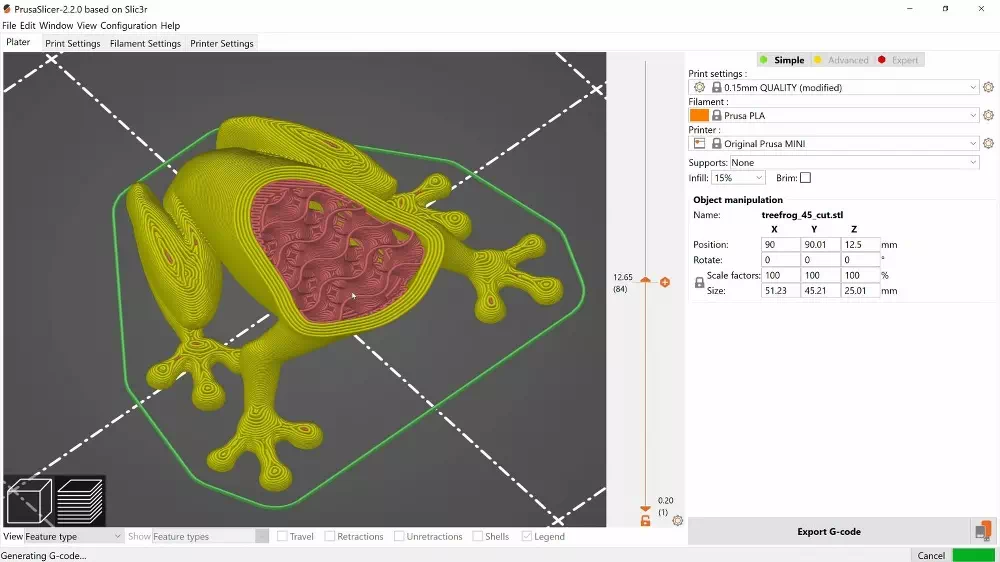Click the Export G-code button
The height and width of the screenshot is (562, 1000).
click(828, 531)
